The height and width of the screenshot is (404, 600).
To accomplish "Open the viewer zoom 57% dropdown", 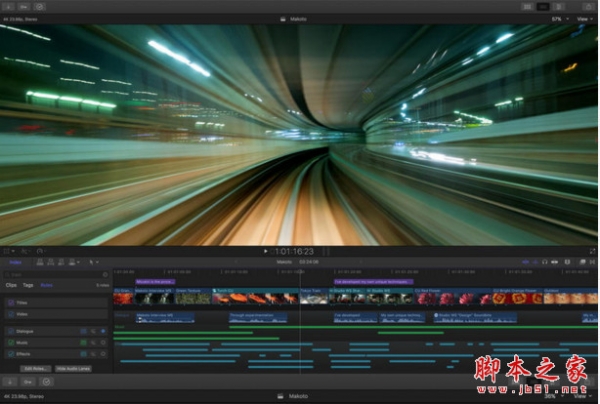I will click(x=560, y=19).
